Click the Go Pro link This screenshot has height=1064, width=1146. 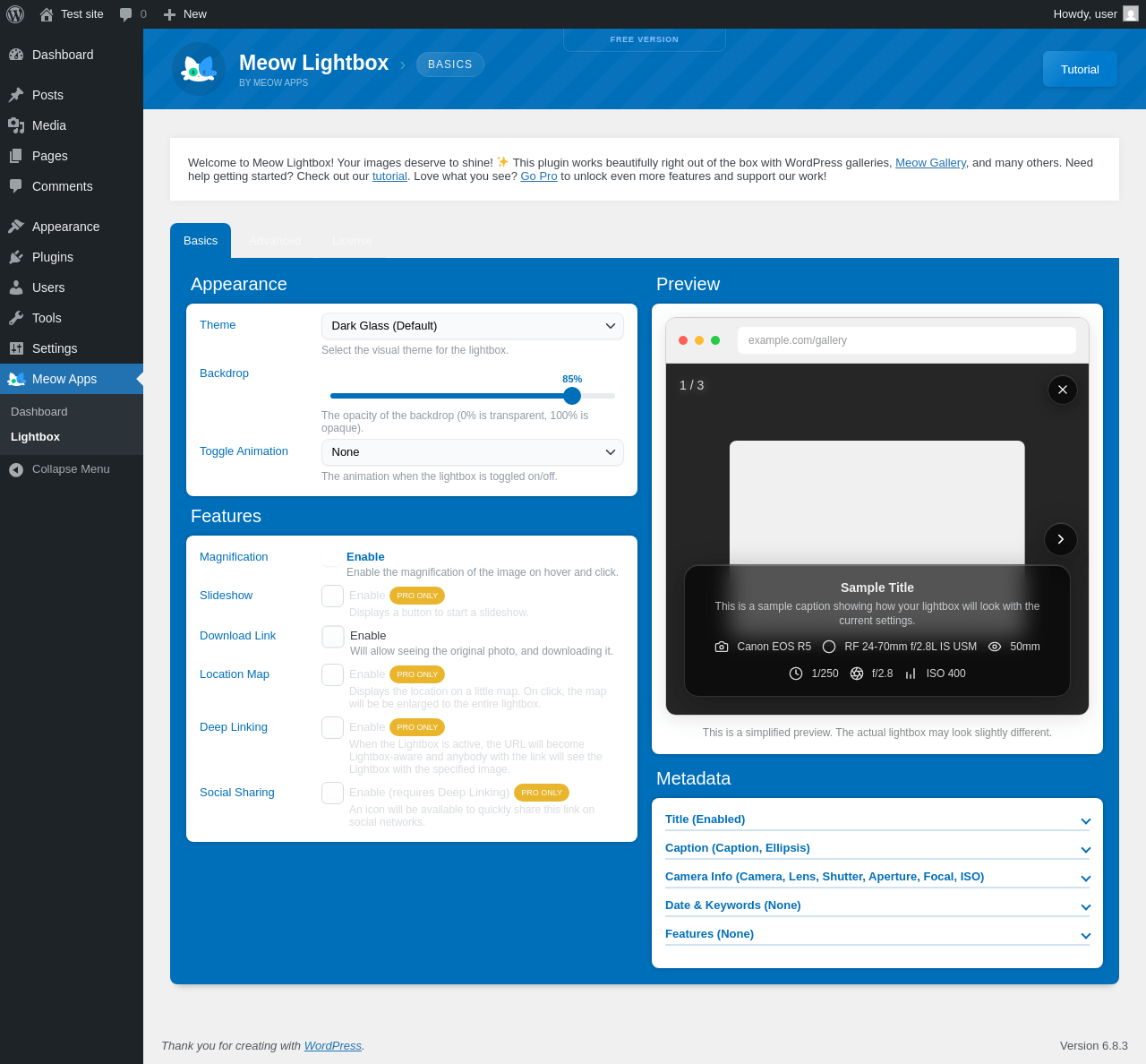539,176
